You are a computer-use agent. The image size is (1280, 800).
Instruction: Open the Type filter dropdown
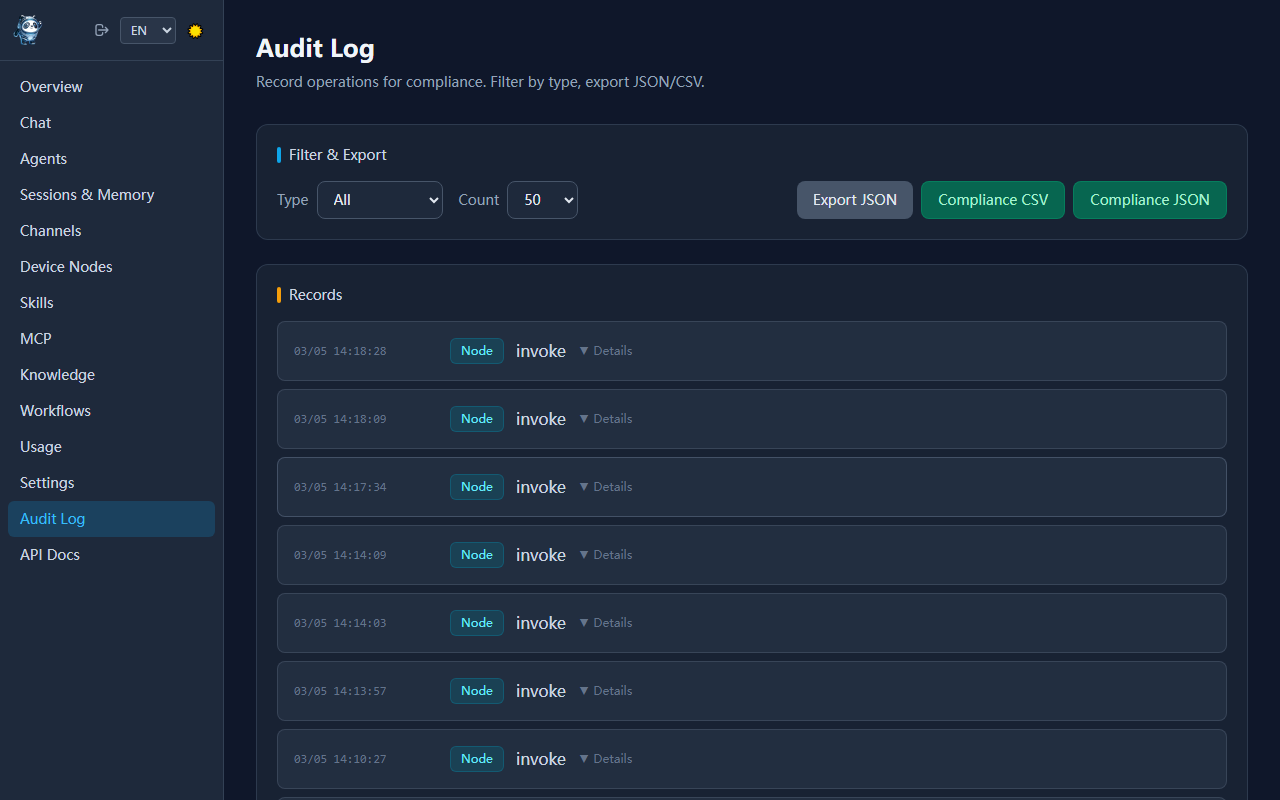380,200
